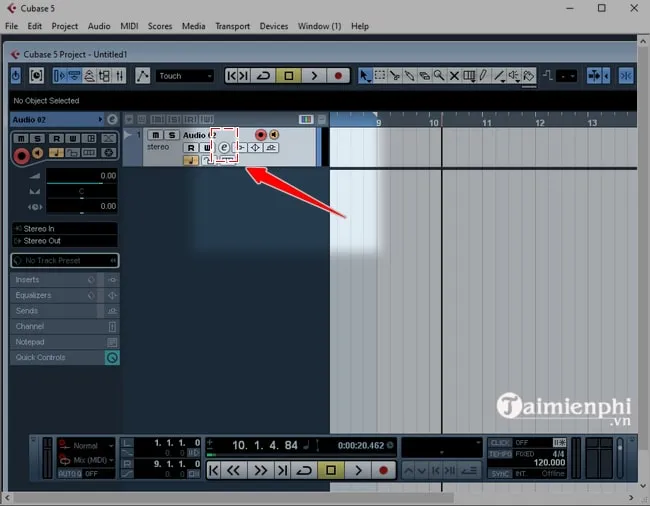This screenshot has height=506, width=650.
Task: Open the Project menu
Action: [65, 26]
